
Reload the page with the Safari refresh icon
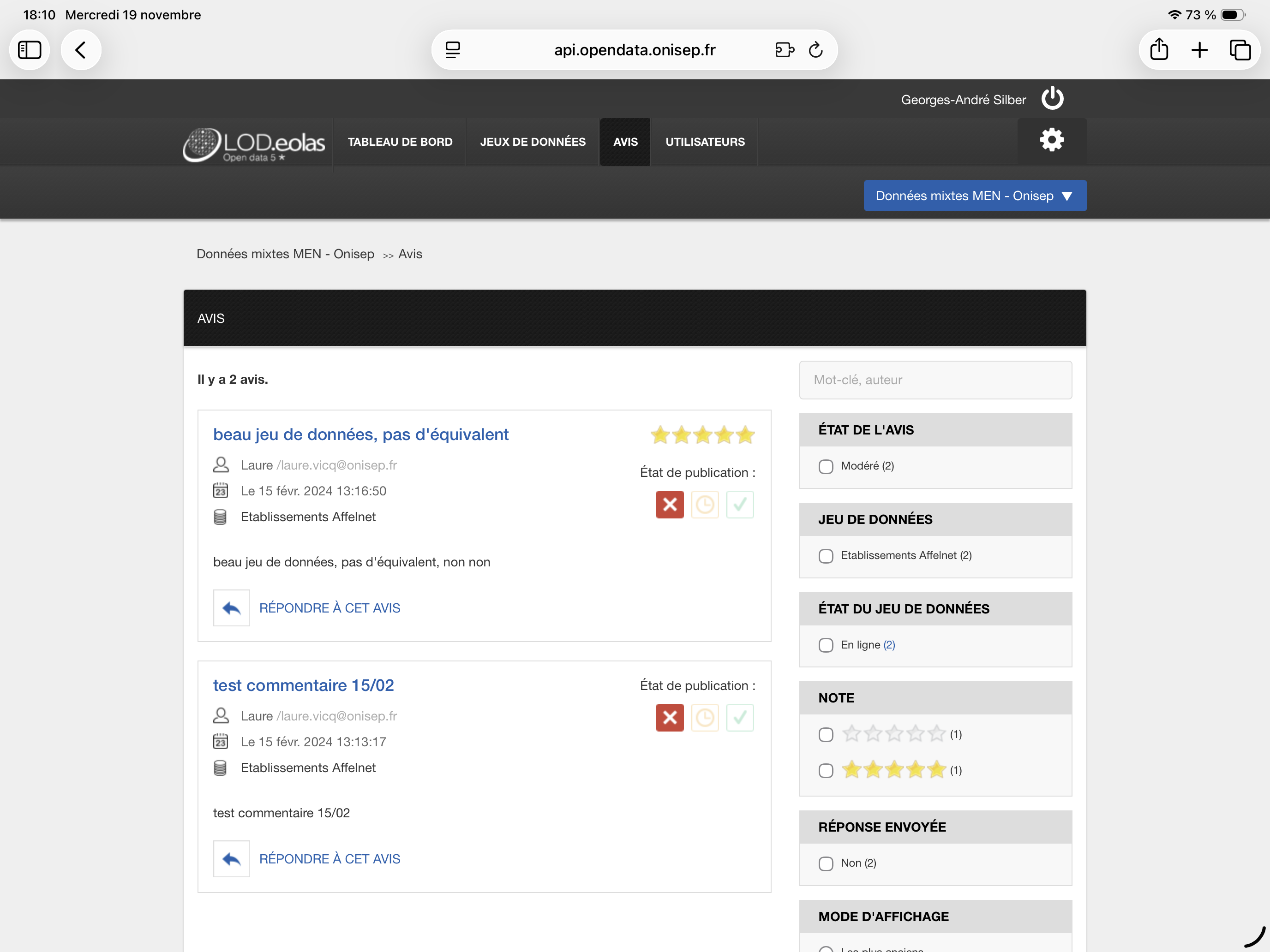(815, 50)
